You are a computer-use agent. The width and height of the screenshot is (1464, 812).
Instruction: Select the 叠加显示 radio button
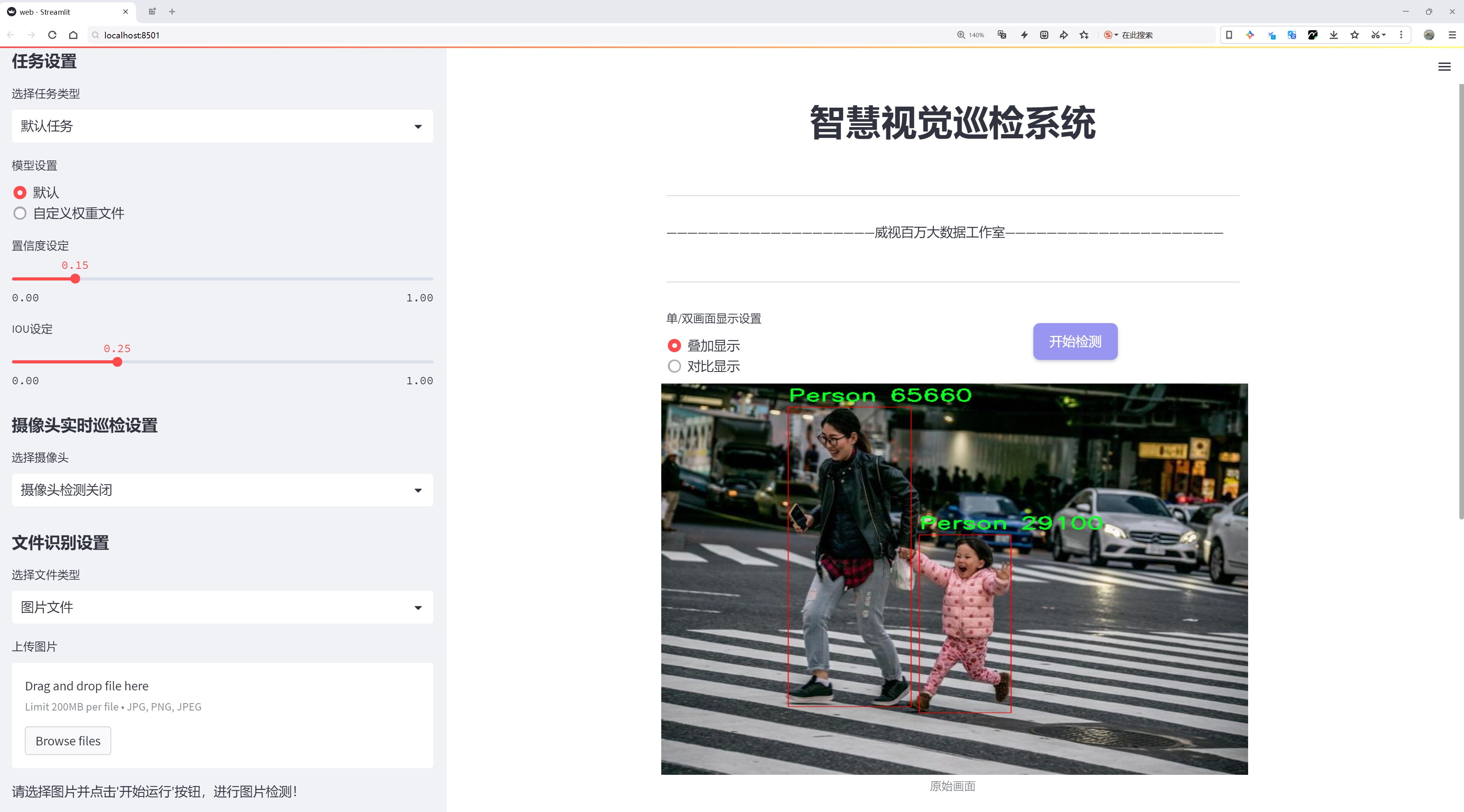click(x=674, y=346)
